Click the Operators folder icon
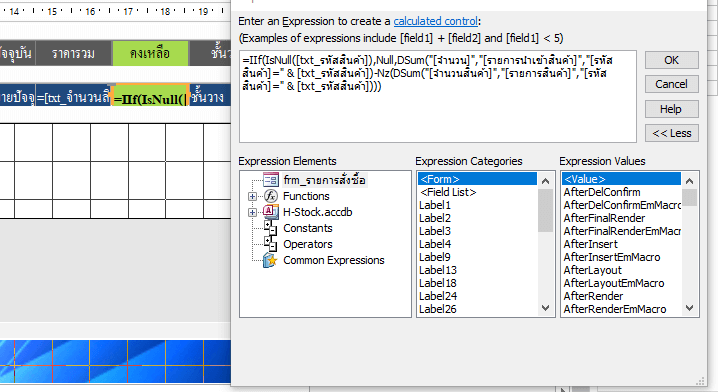The height and width of the screenshot is (392, 718). [271, 244]
